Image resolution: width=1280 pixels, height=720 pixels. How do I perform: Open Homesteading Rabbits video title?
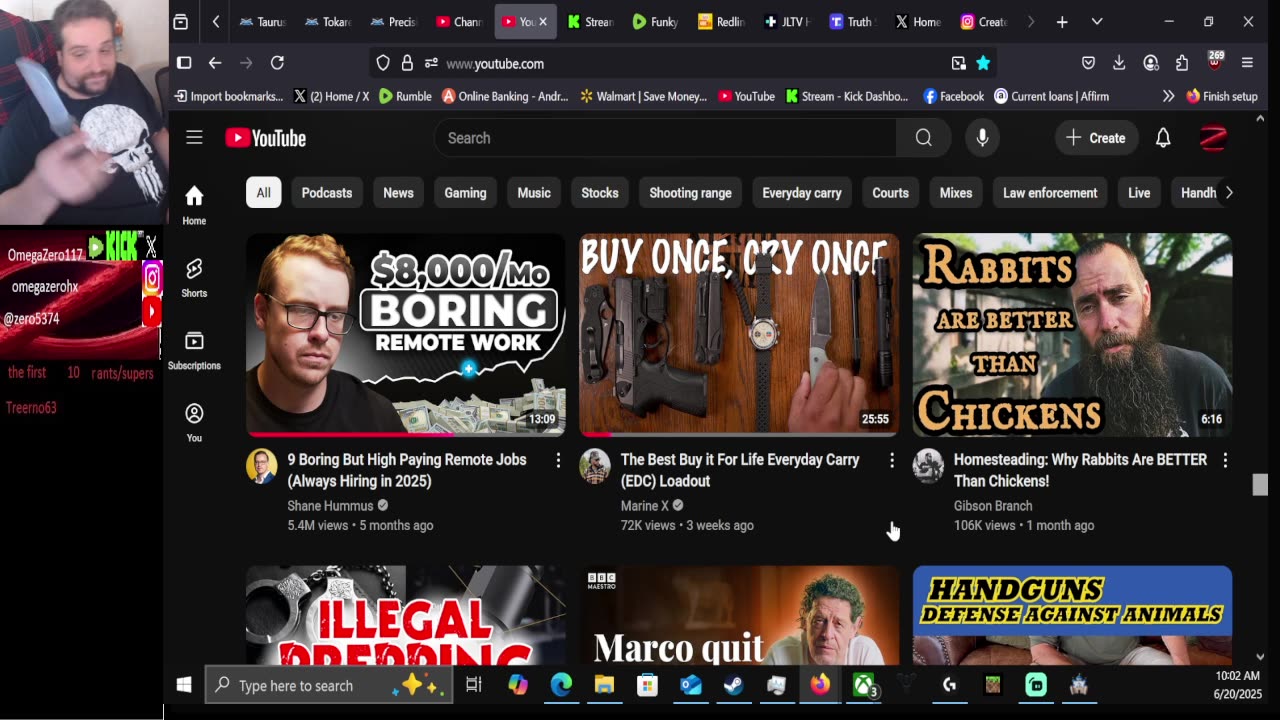[1080, 470]
